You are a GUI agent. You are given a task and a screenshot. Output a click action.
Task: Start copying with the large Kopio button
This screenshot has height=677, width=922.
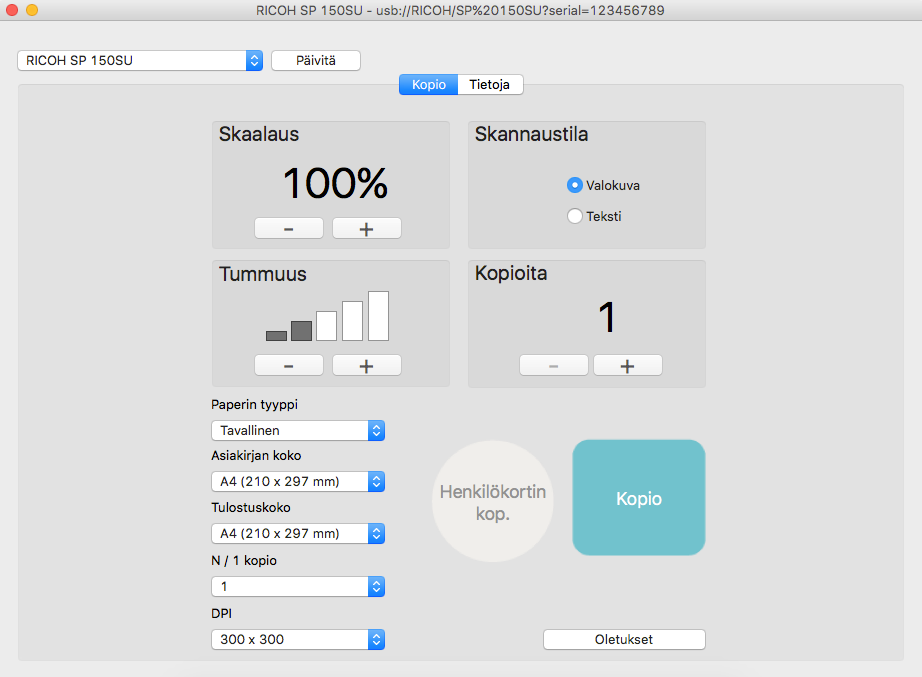point(639,498)
